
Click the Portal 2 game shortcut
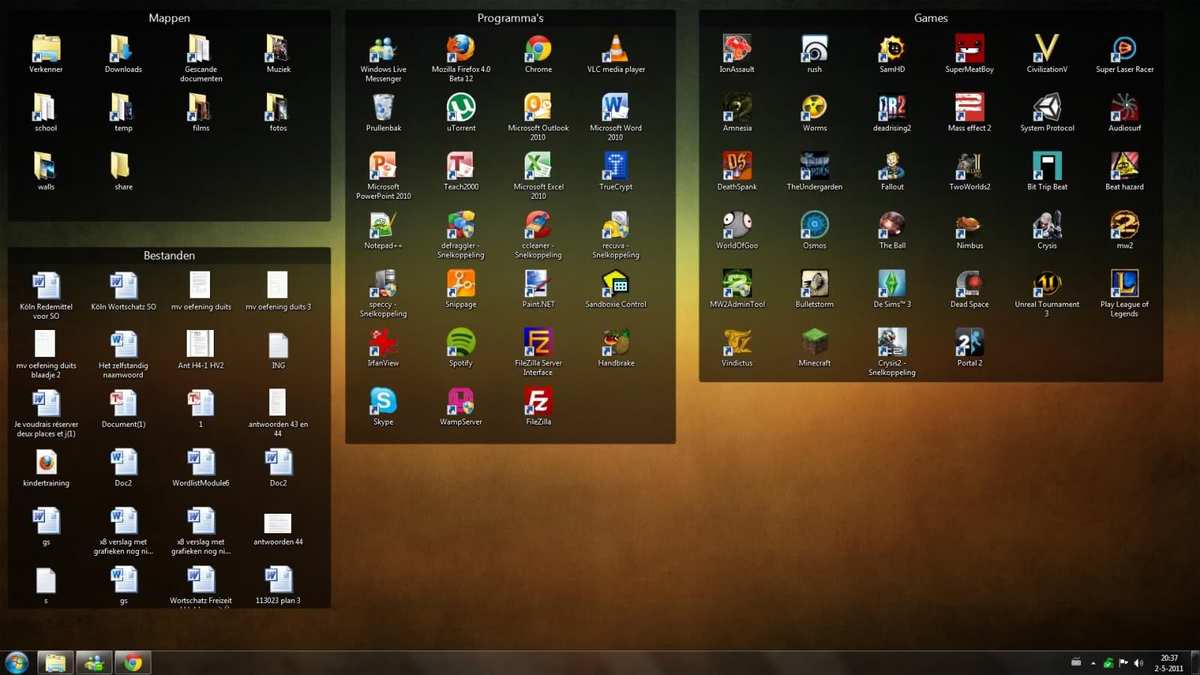(969, 343)
